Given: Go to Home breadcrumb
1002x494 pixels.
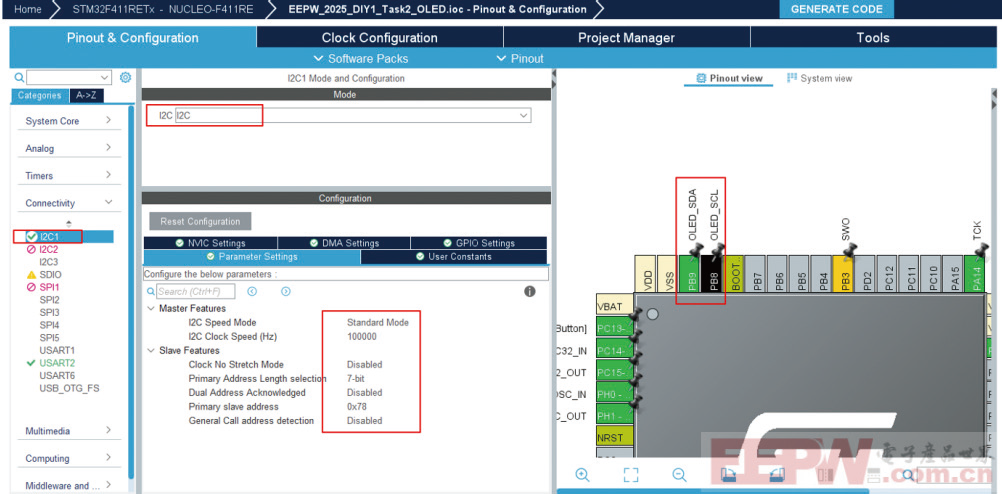Looking at the screenshot, I should tap(27, 9).
